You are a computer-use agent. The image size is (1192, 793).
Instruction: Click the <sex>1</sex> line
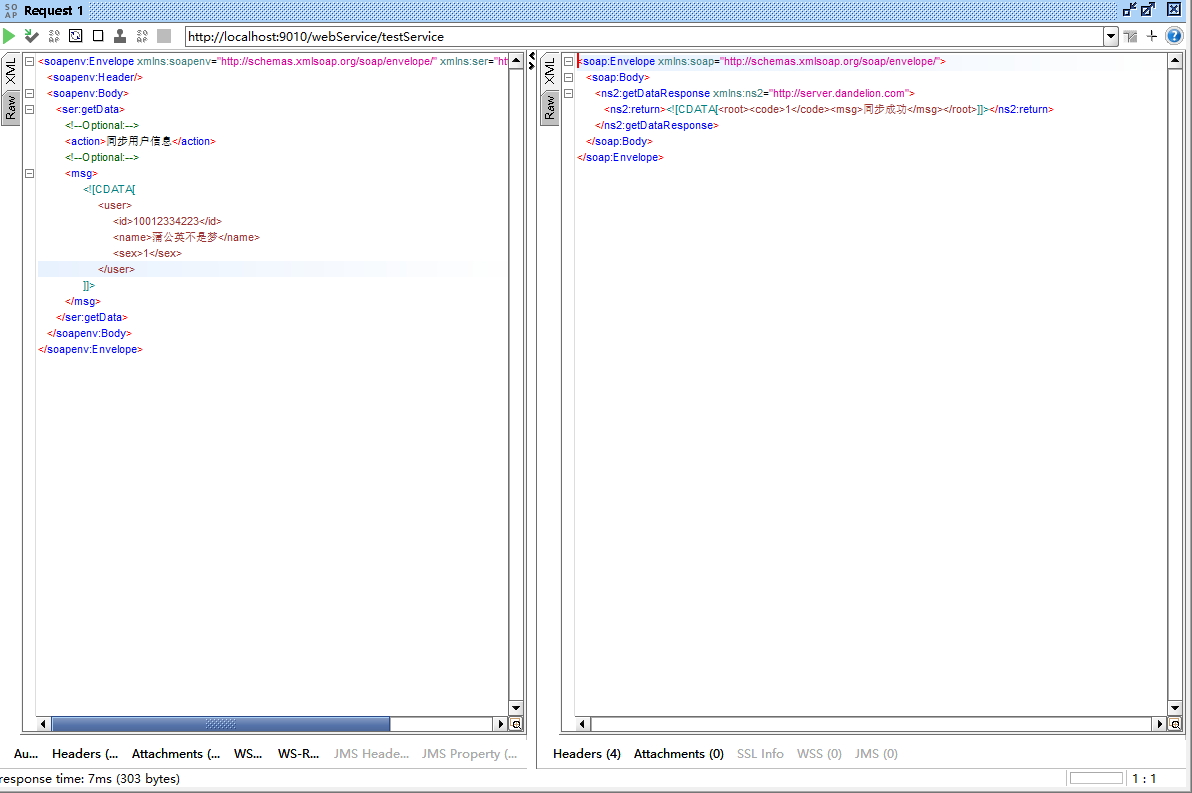pyautogui.click(x=147, y=253)
